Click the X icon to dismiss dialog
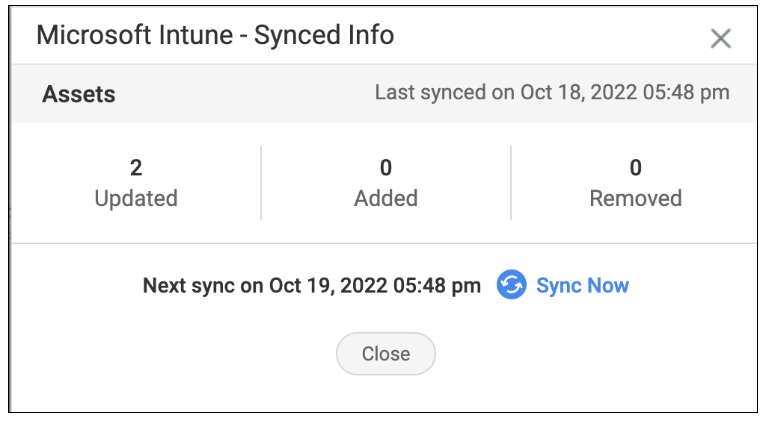 click(x=721, y=39)
